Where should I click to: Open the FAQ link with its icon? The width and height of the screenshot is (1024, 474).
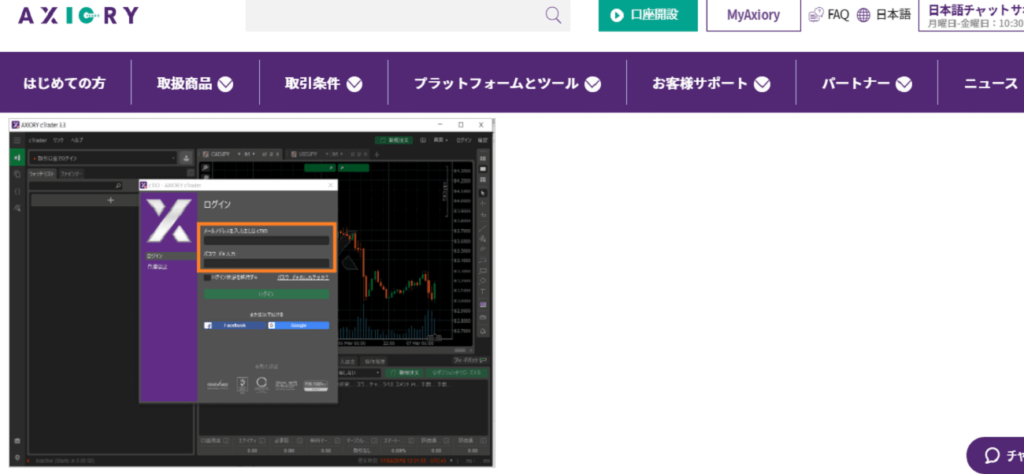829,15
